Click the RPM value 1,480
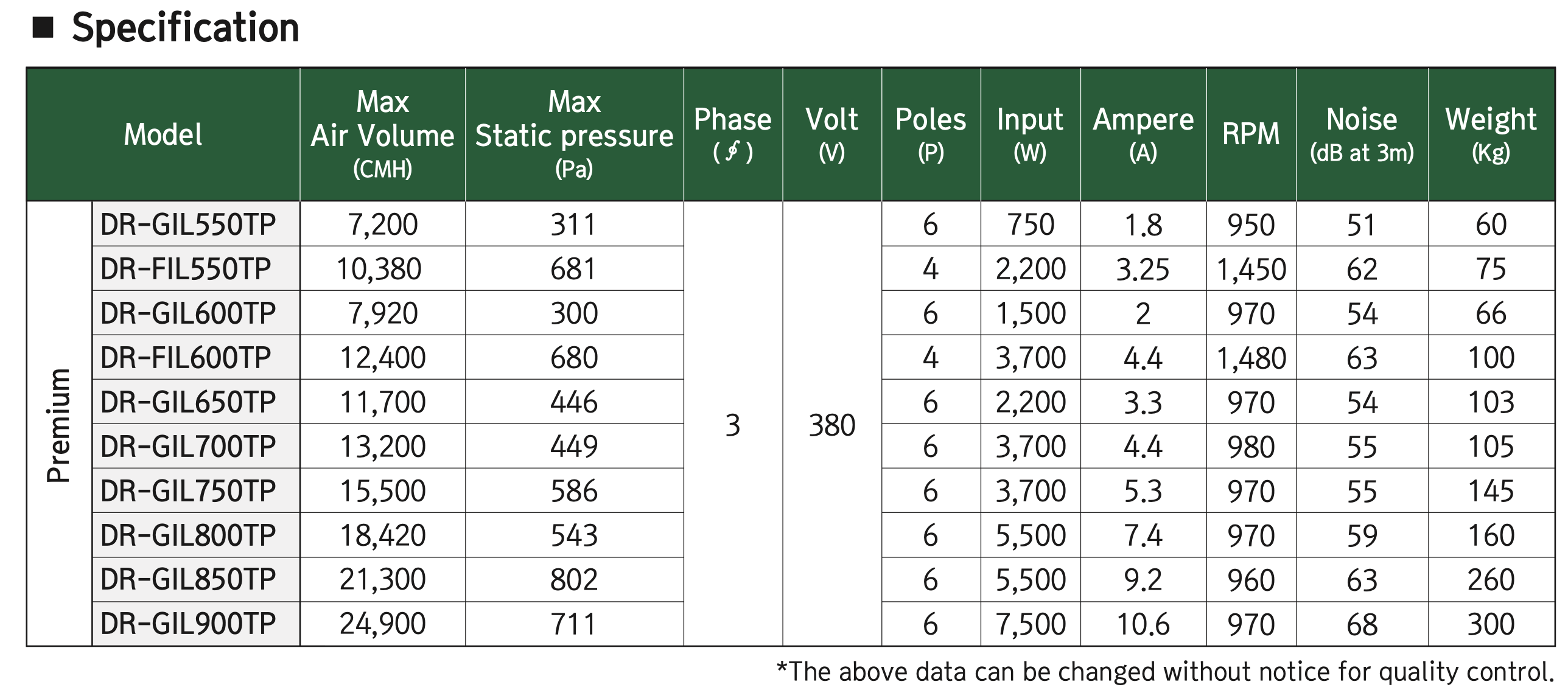Viewport: 1568px width, 690px height. 1251,358
